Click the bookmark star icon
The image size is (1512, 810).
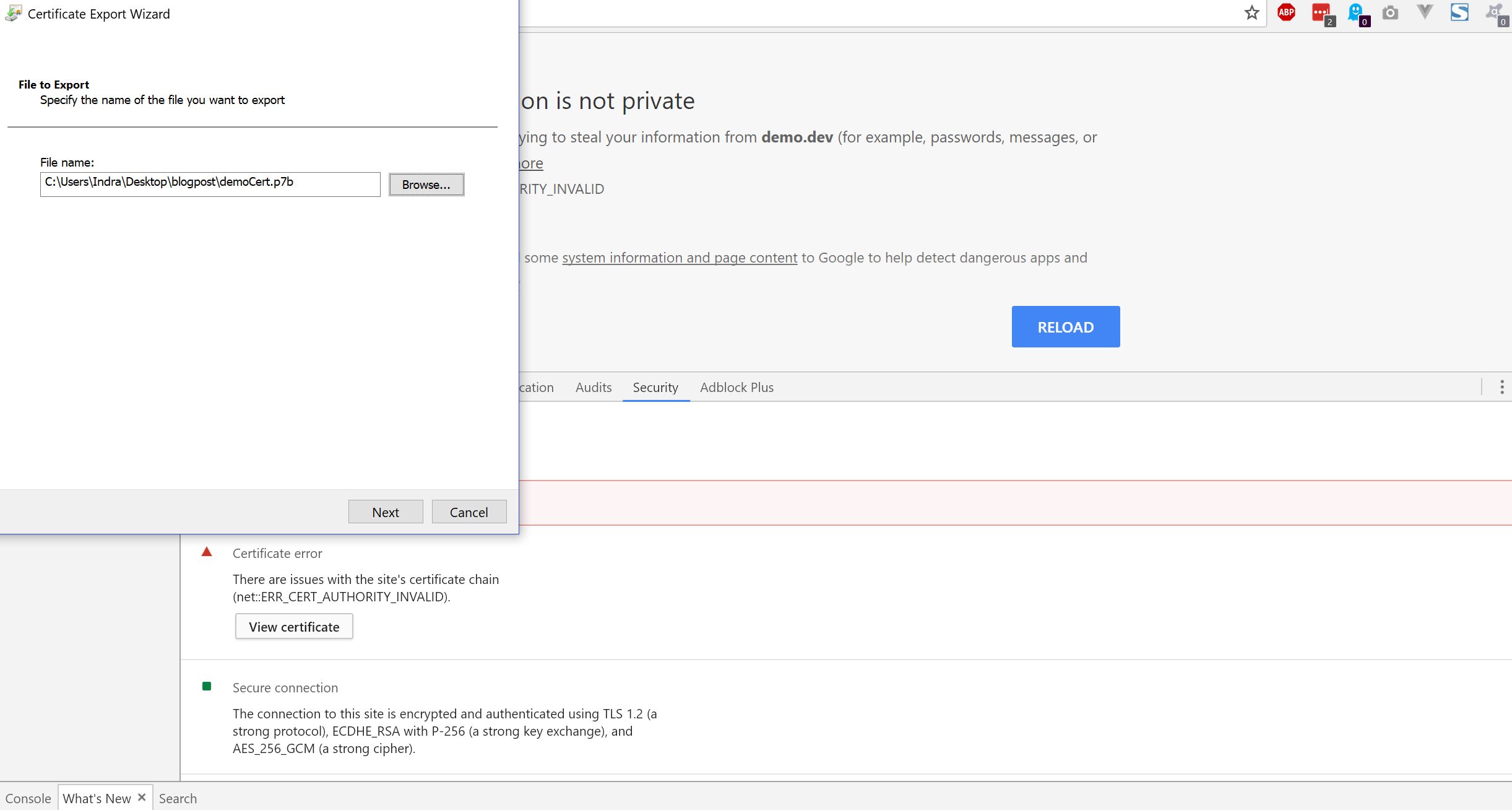(x=1251, y=13)
